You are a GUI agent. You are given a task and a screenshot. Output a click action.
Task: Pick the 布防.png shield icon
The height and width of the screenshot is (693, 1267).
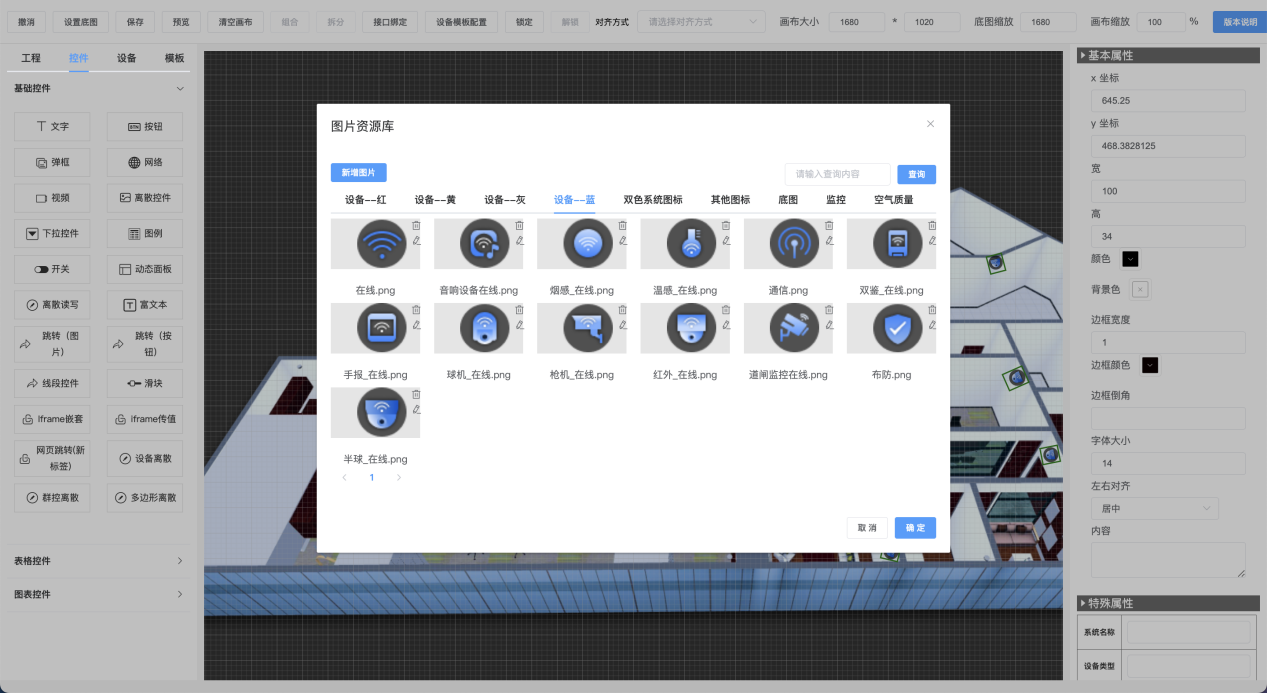(x=890, y=329)
